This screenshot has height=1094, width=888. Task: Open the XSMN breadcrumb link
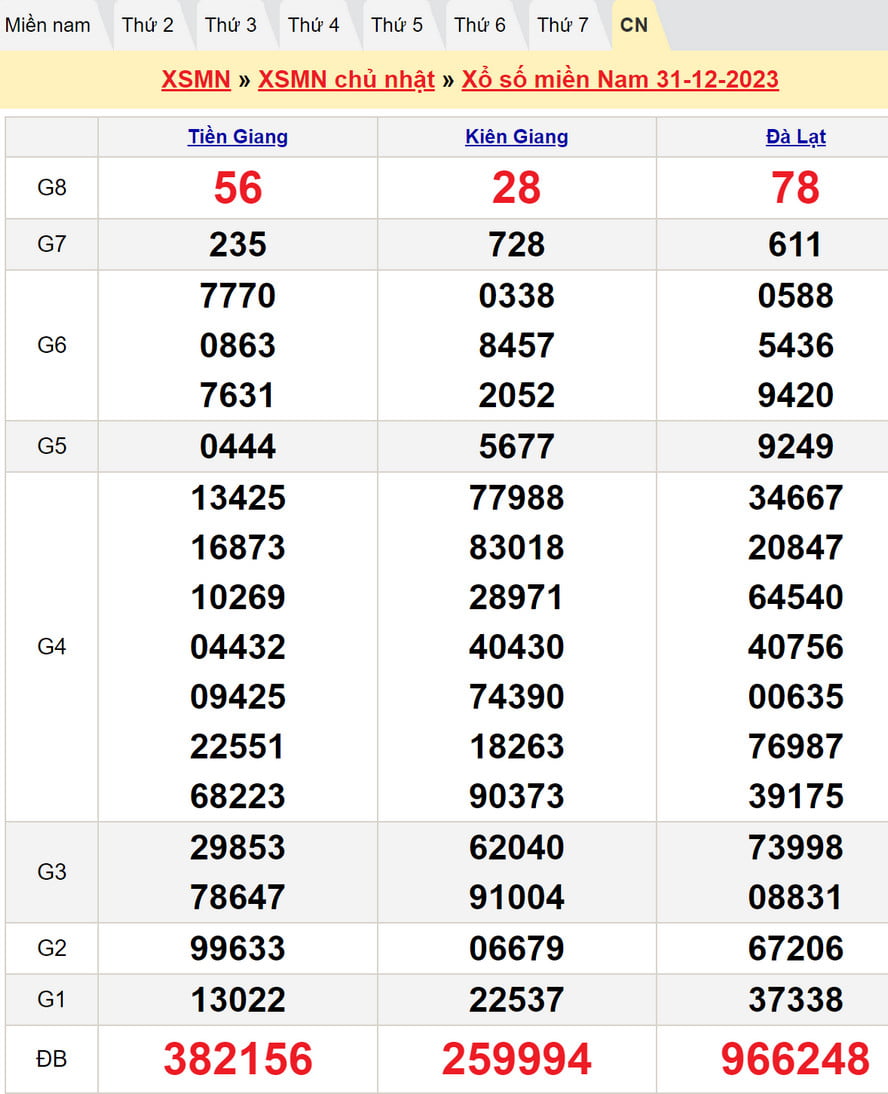point(196,80)
